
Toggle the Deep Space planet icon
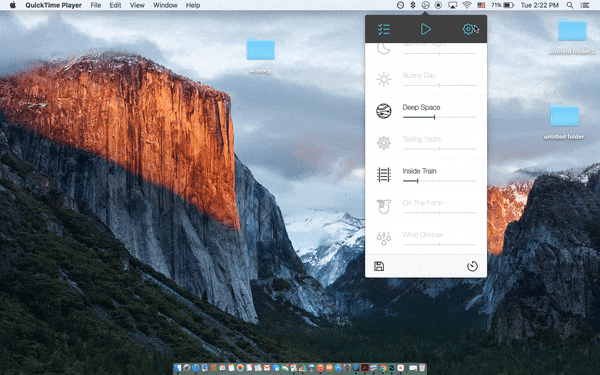point(383,111)
